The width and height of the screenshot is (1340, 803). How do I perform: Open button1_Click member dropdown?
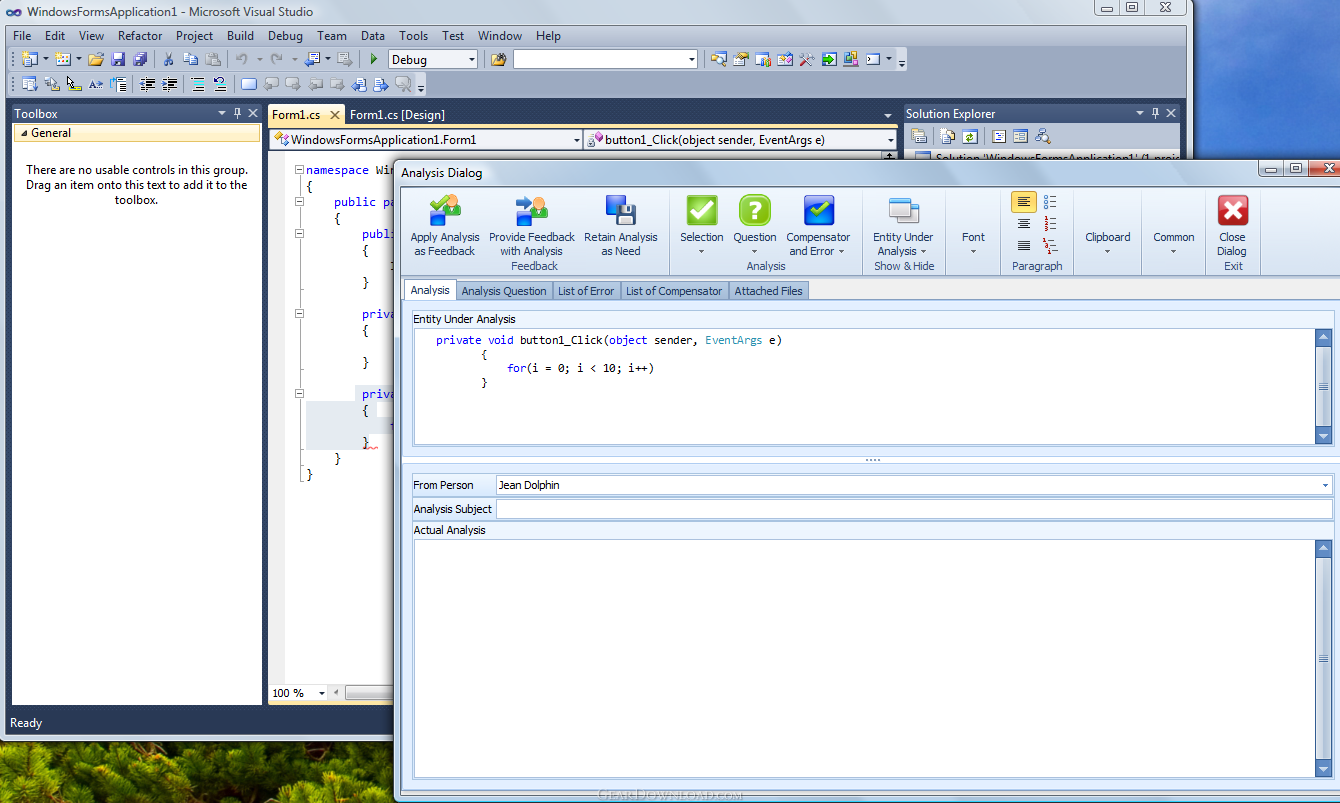[x=890, y=140]
